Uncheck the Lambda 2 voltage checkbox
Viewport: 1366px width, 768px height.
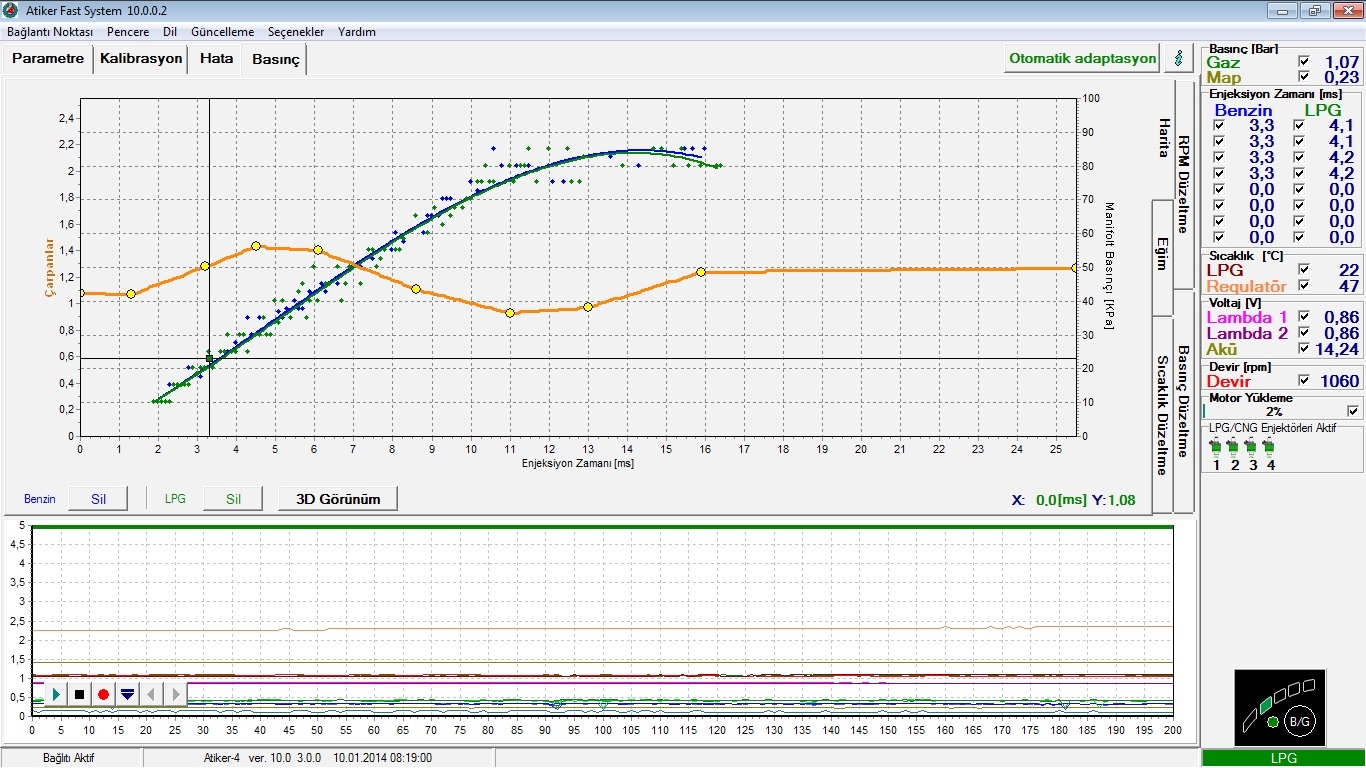(1303, 333)
